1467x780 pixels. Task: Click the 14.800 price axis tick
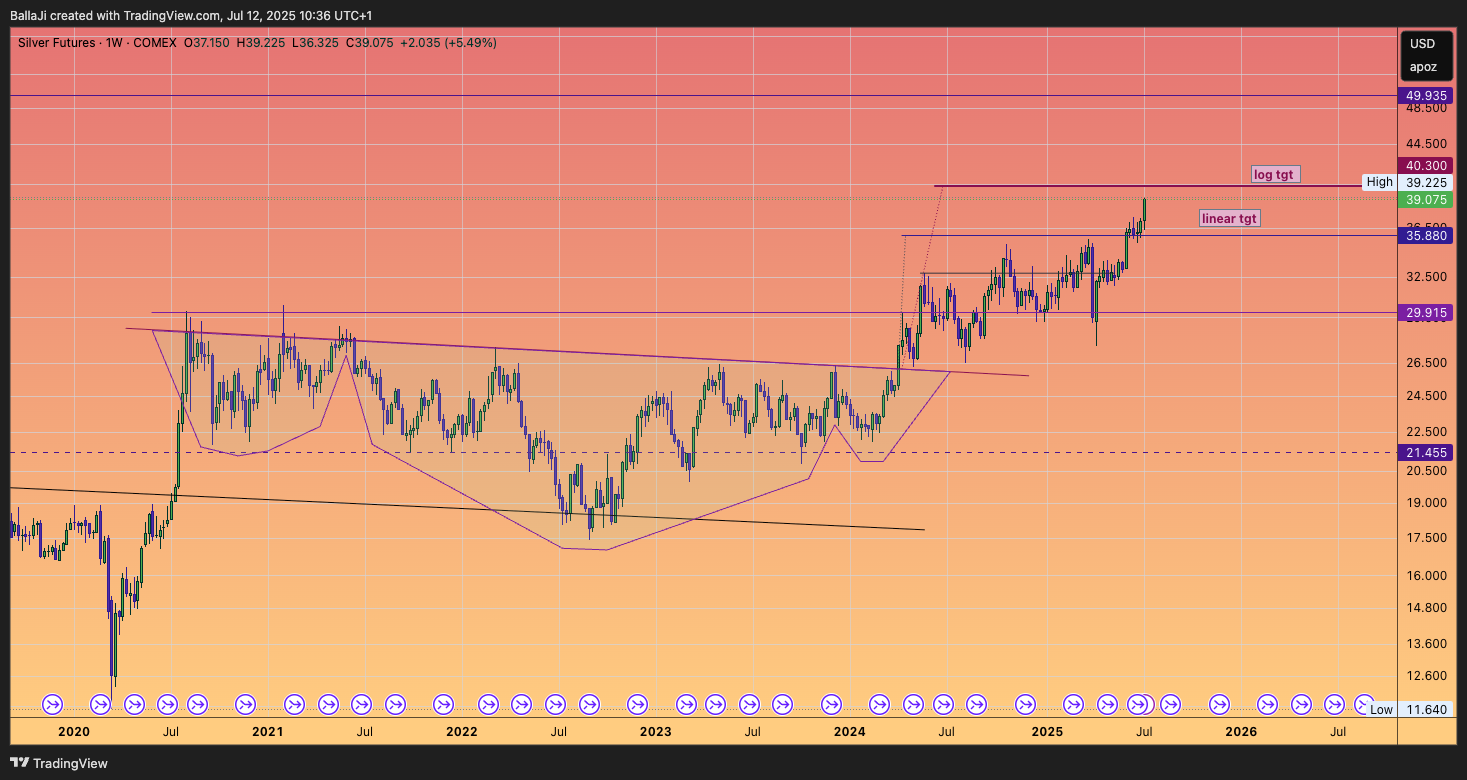(1427, 608)
